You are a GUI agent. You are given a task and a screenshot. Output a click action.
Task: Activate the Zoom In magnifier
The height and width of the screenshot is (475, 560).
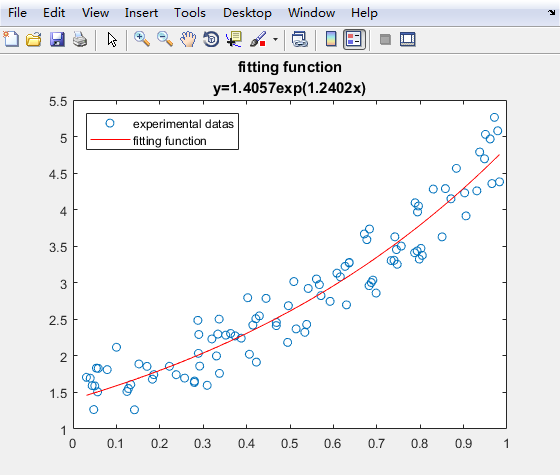click(142, 39)
